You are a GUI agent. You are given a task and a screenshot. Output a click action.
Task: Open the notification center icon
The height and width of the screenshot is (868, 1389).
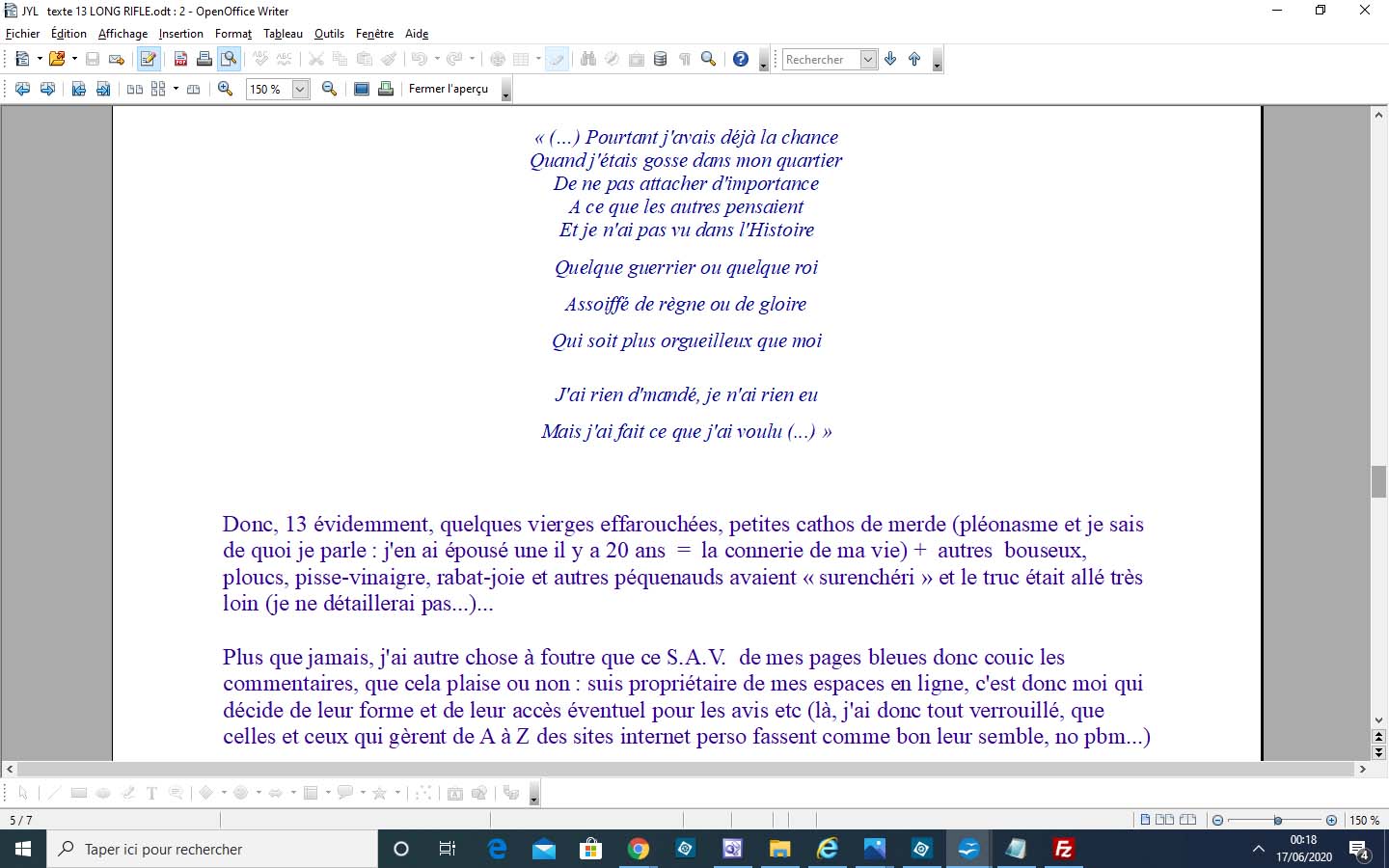[1360, 850]
